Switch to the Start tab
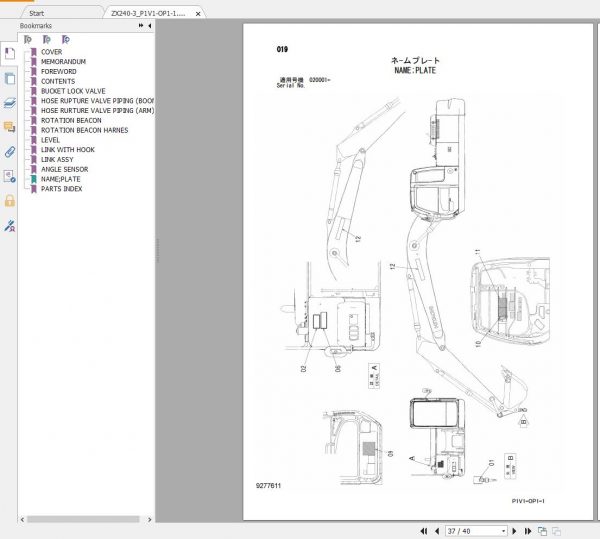This screenshot has height=539, width=600. pos(37,13)
